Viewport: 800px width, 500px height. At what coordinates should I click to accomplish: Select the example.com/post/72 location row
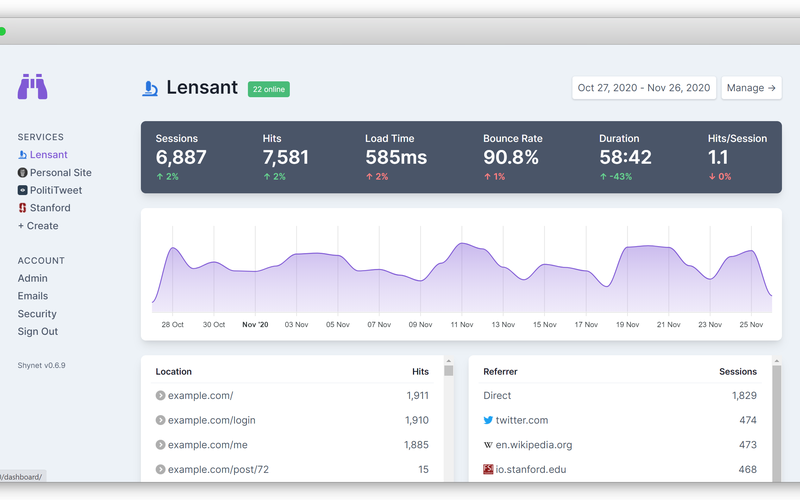click(292, 469)
